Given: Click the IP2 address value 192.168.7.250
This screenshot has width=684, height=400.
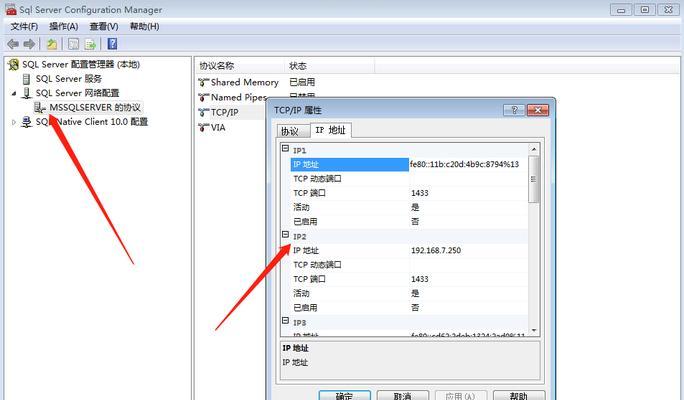Looking at the screenshot, I should [x=436, y=250].
